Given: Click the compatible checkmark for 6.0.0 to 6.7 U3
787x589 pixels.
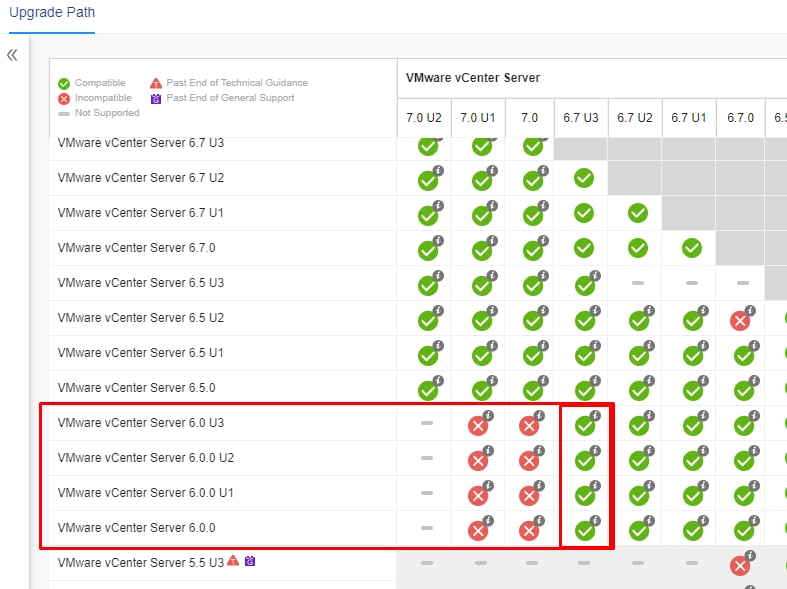Looking at the screenshot, I should click(585, 531).
